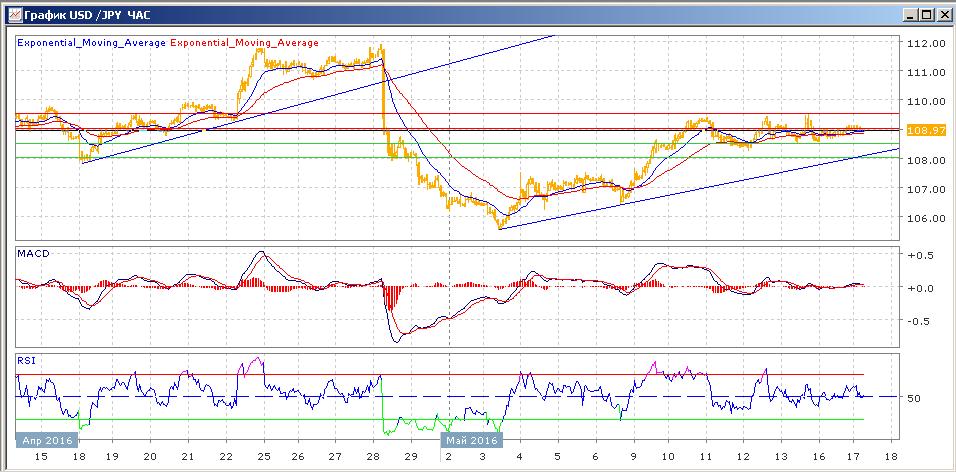This screenshot has height=472, width=956.
Task: Click the MACD +0.5 scale label
Action: [919, 255]
